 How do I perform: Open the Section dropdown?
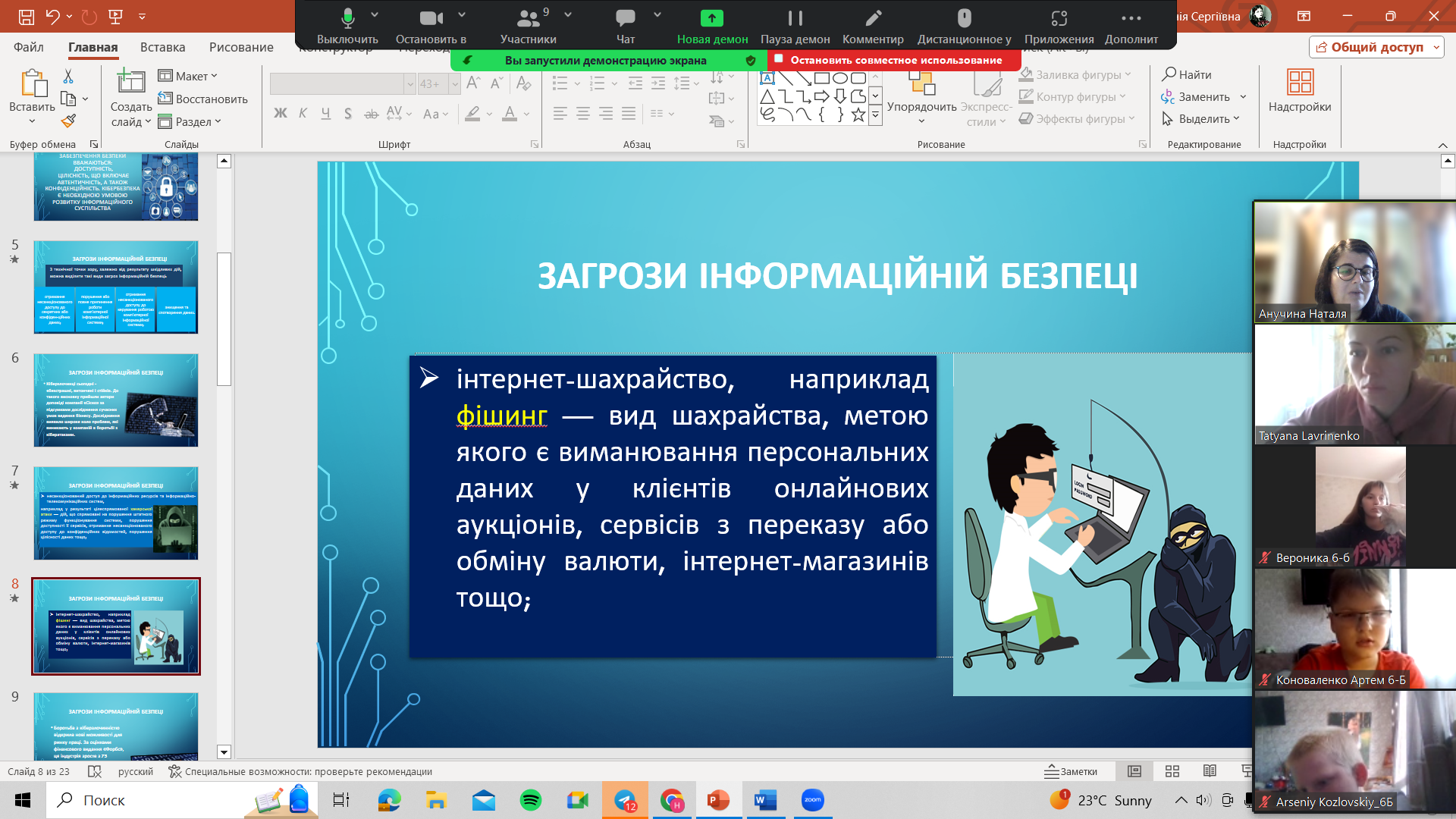coord(190,121)
